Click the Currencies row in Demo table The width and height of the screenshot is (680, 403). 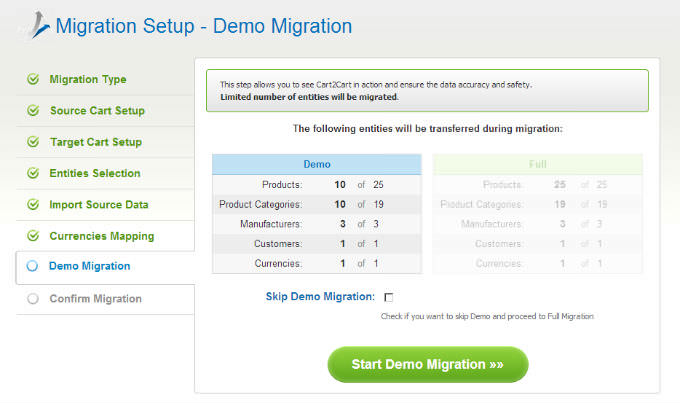point(317,263)
